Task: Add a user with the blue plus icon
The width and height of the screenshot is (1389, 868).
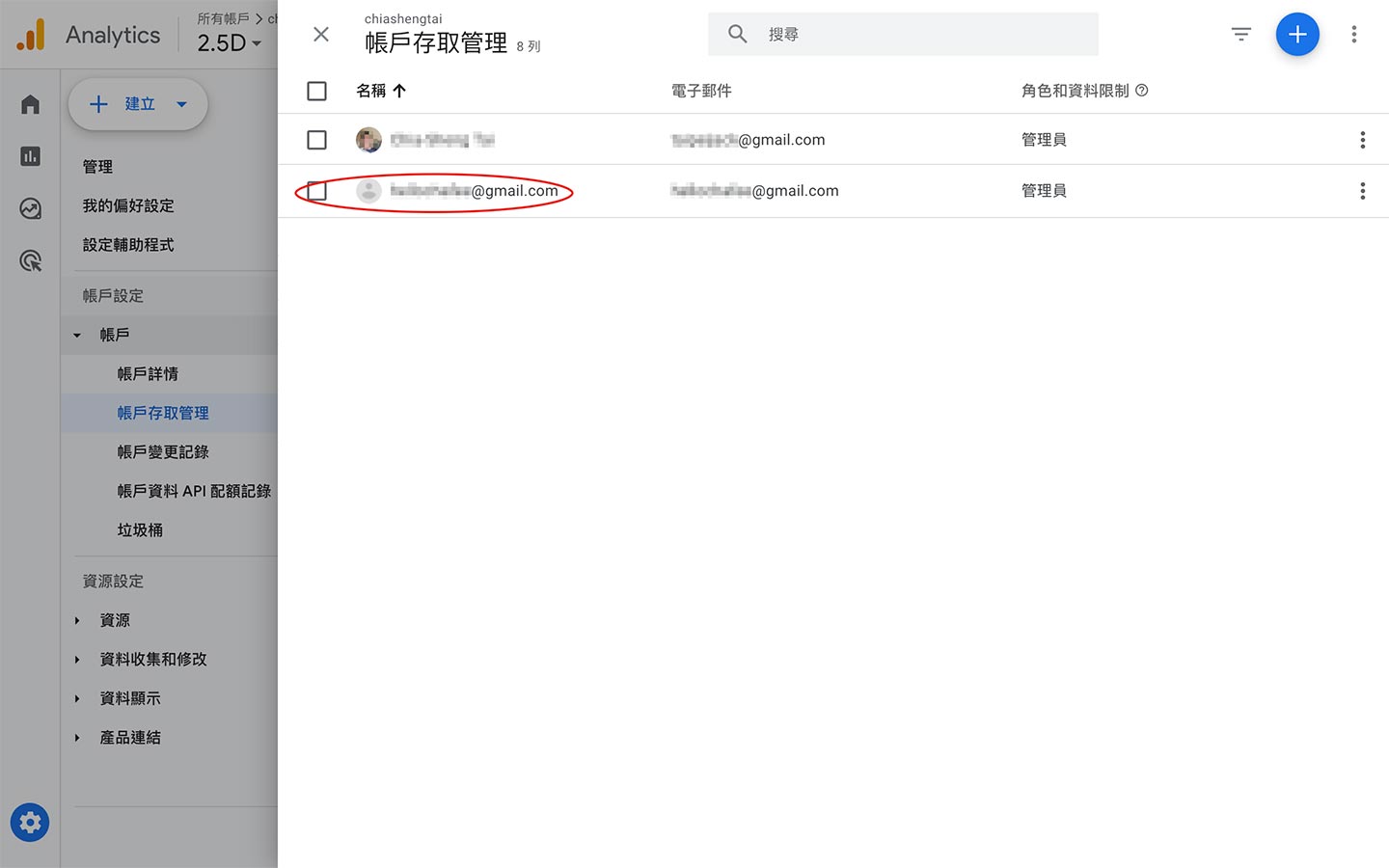Action: tap(1297, 34)
